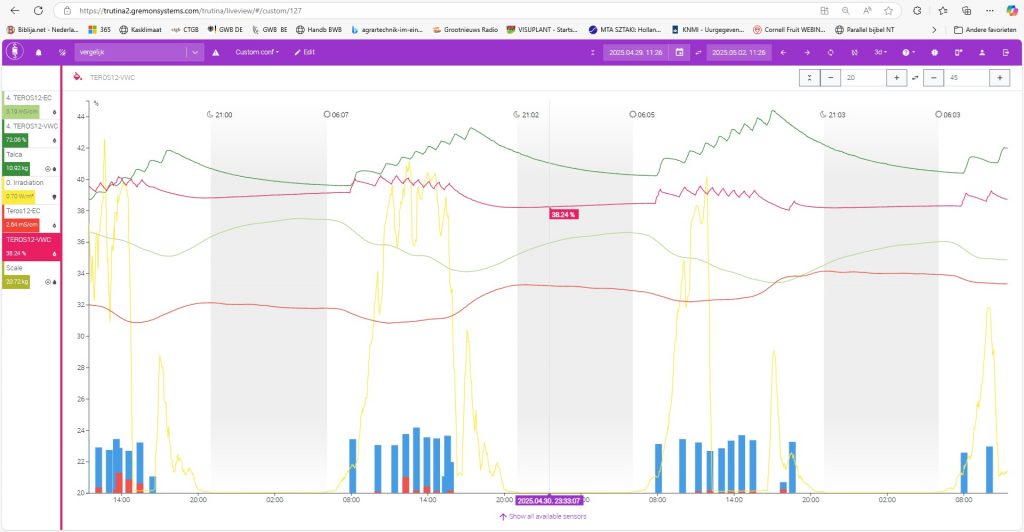Open the help question mark menu
This screenshot has width=1024, height=532.
(x=908, y=52)
